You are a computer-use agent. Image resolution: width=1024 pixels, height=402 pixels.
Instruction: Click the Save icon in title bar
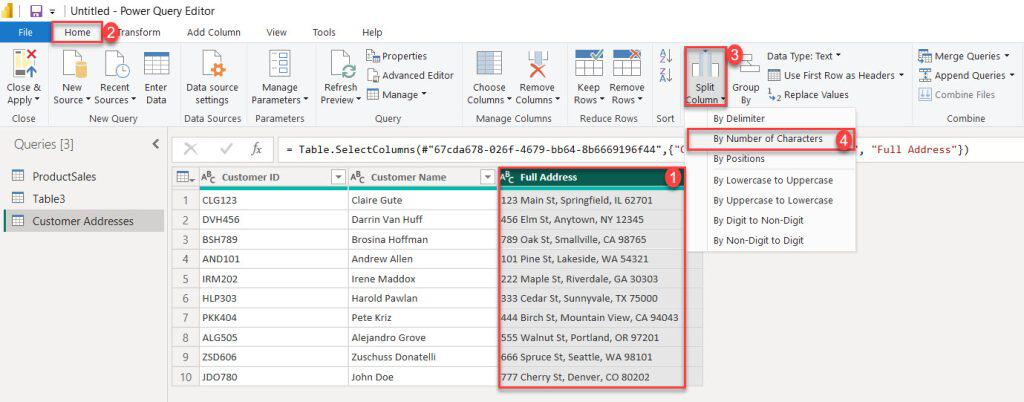click(x=36, y=11)
